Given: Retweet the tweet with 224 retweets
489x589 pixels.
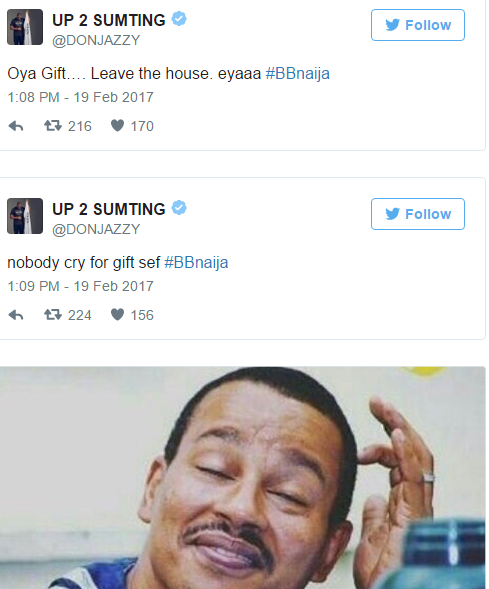Looking at the screenshot, I should 53,314.
